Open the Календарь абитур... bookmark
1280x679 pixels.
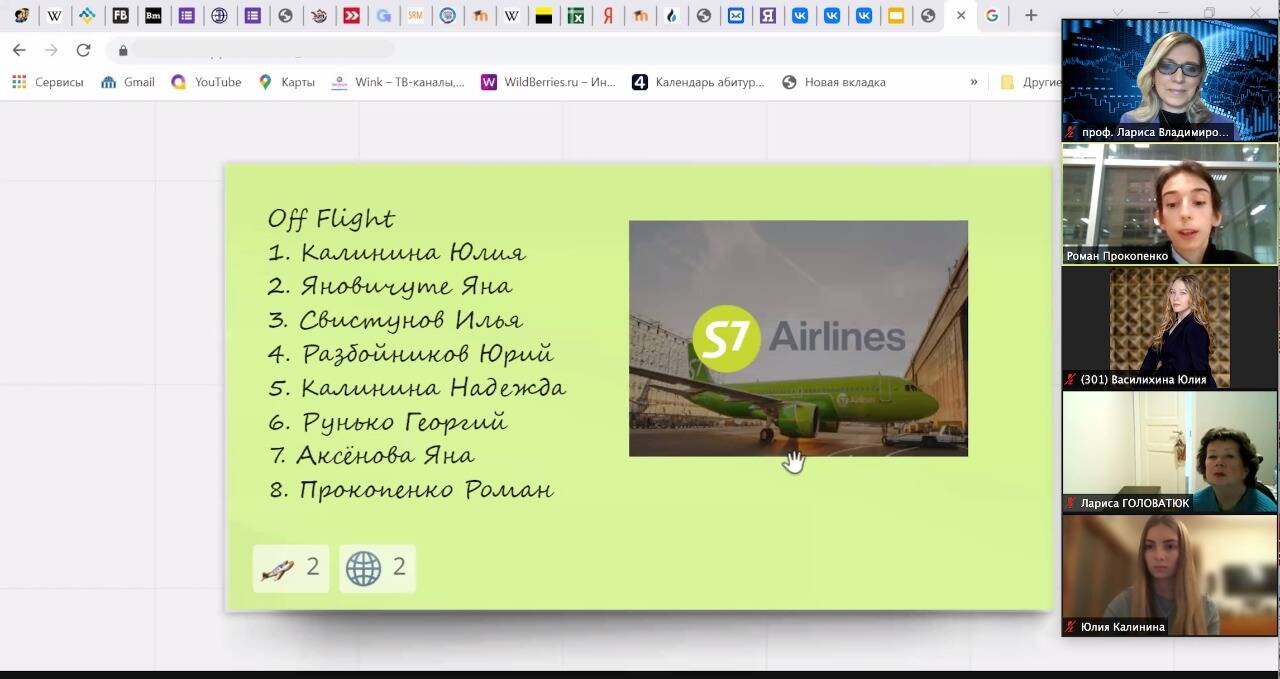[x=698, y=82]
